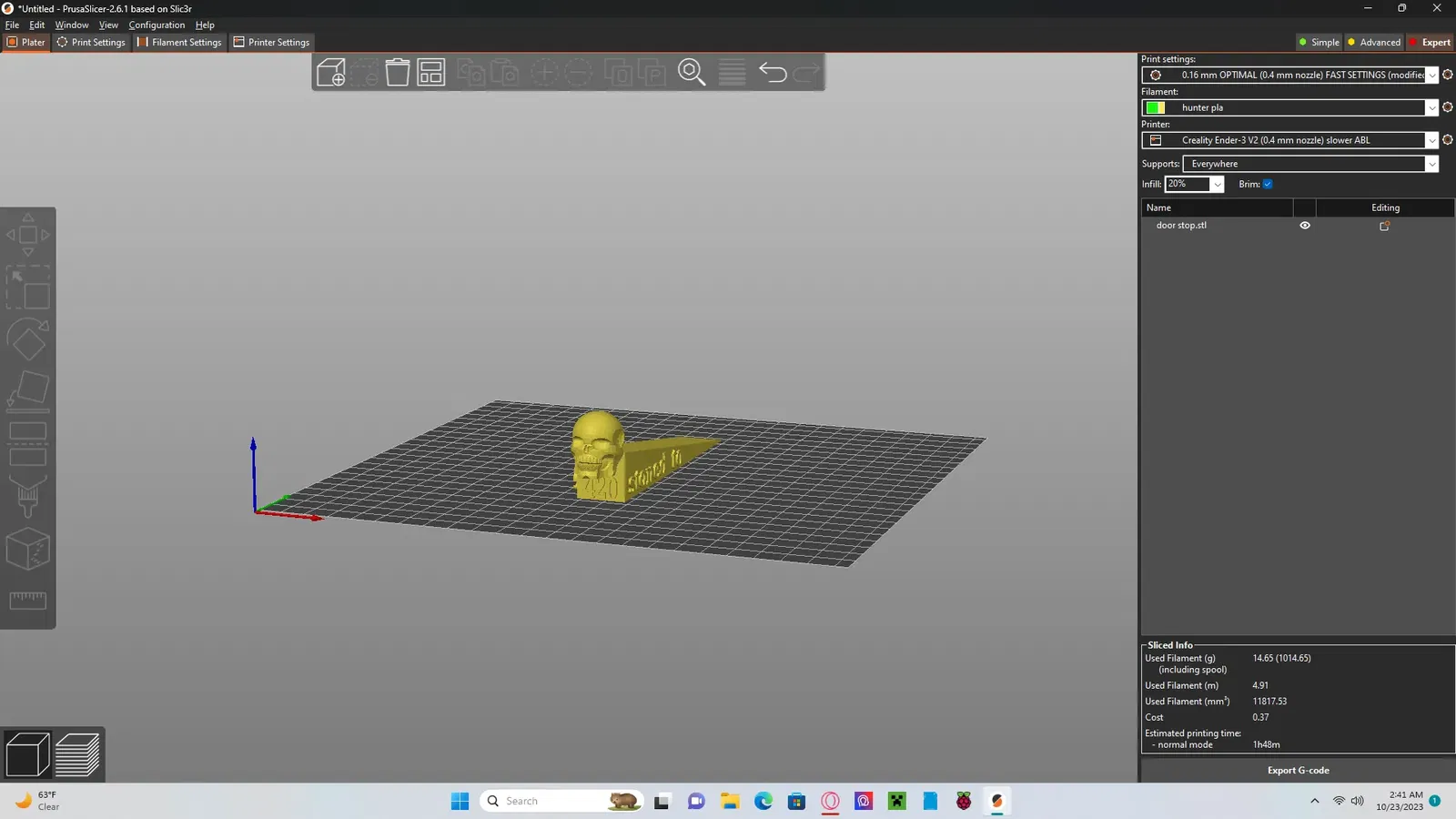
Task: Click the Undo arrow icon
Action: (773, 72)
